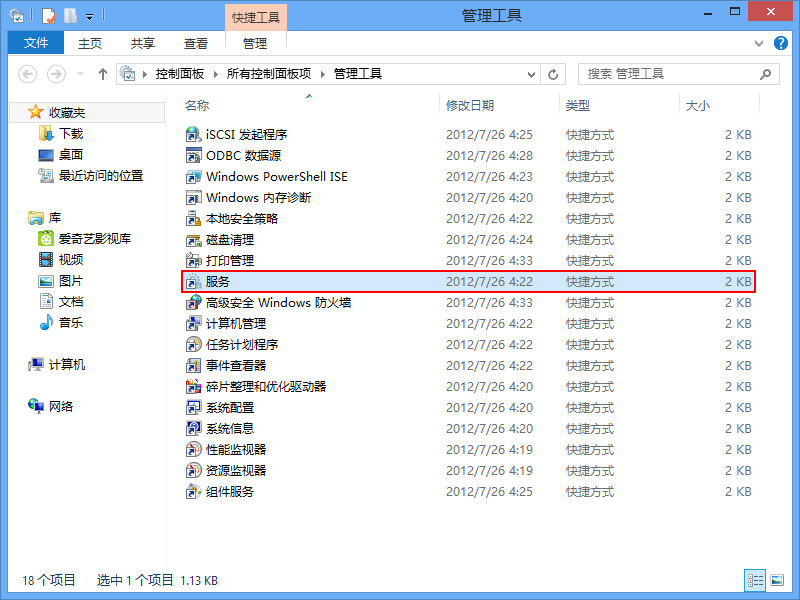Open the recent locations dropdown arrow
The image size is (800, 600).
80,74
